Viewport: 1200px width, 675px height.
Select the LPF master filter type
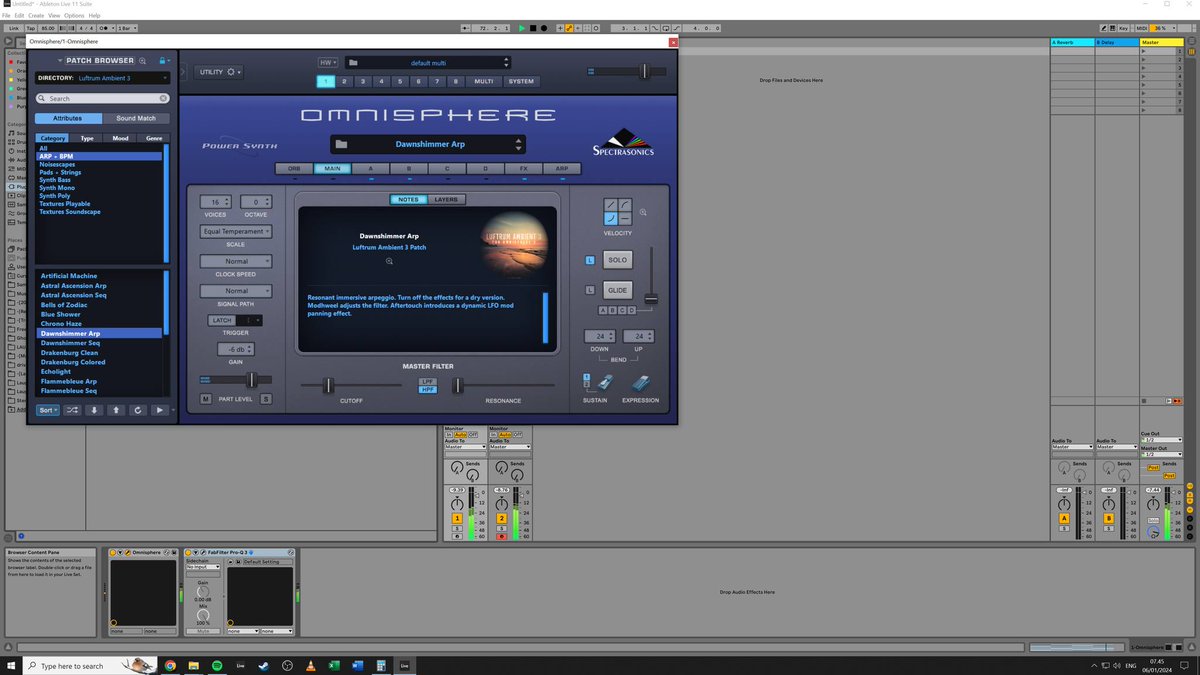(x=428, y=381)
